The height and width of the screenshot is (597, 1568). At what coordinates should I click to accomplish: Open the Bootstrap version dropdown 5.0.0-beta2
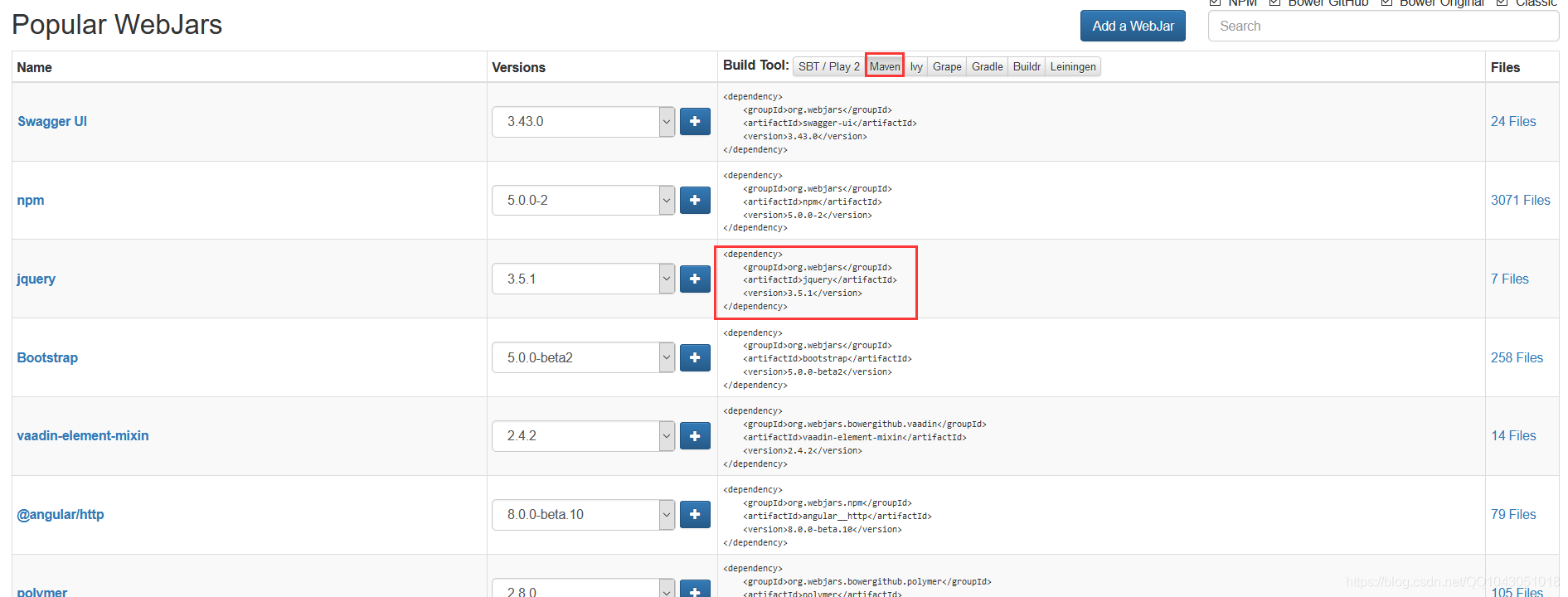point(583,357)
